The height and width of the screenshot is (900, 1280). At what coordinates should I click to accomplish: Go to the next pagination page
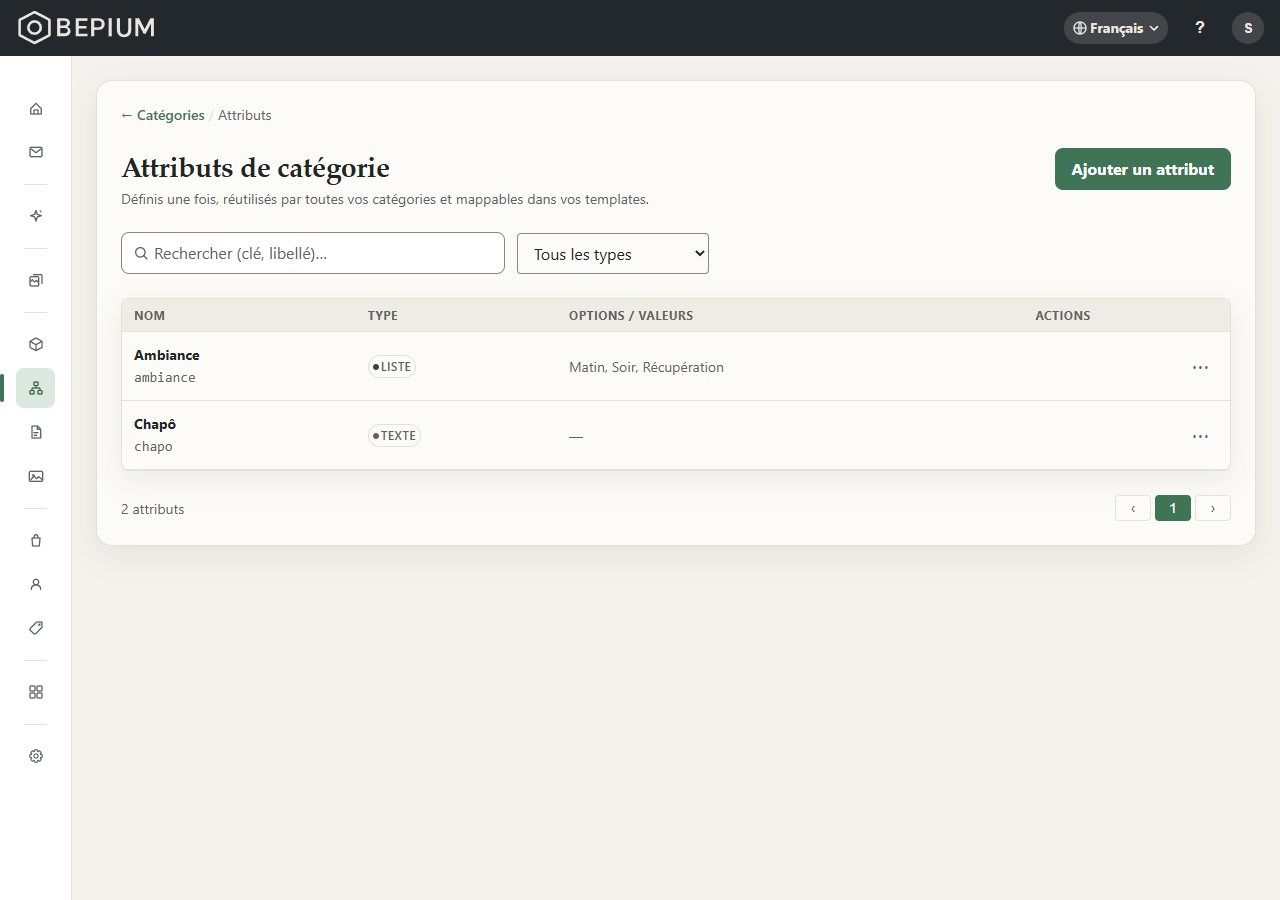click(x=1213, y=508)
